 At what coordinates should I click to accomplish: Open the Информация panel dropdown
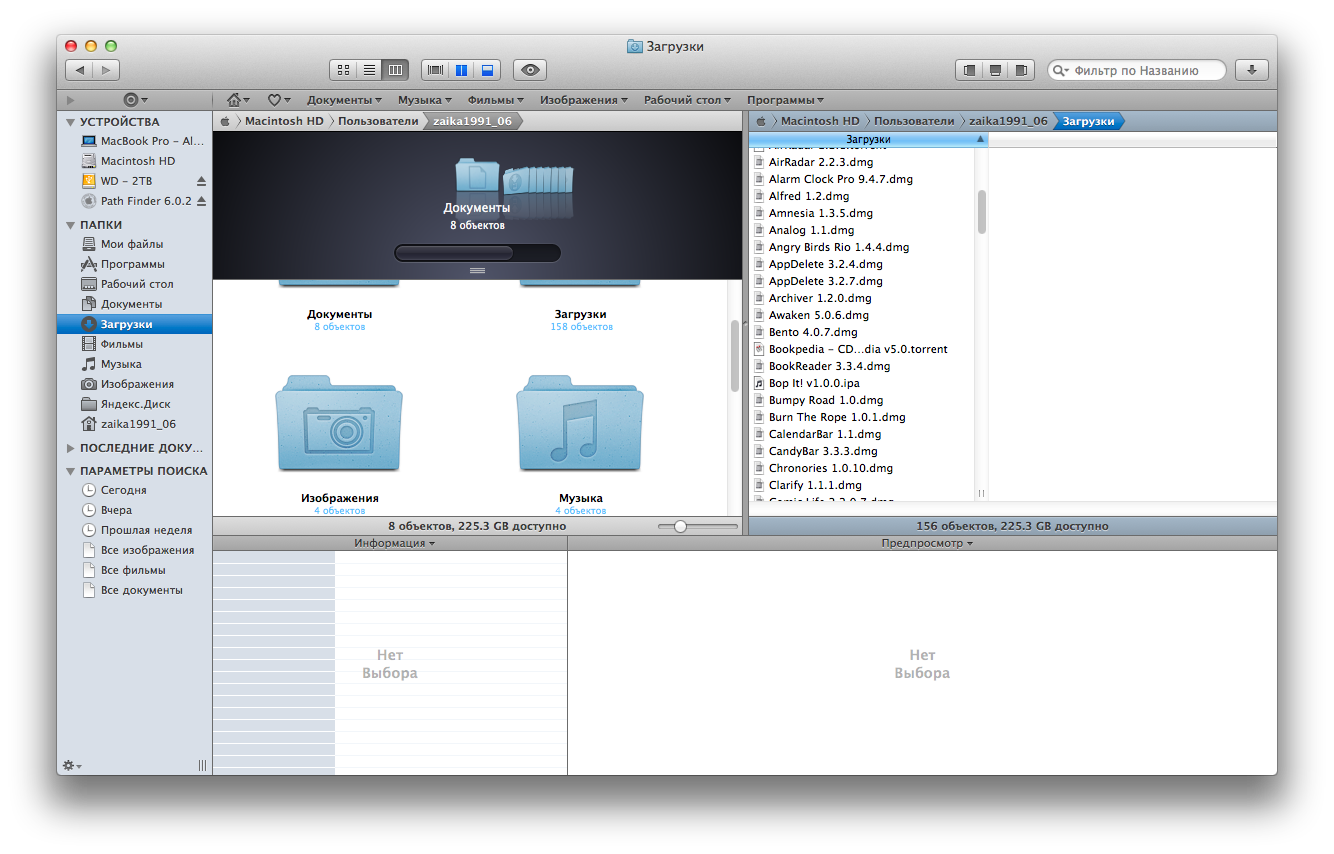click(x=394, y=544)
